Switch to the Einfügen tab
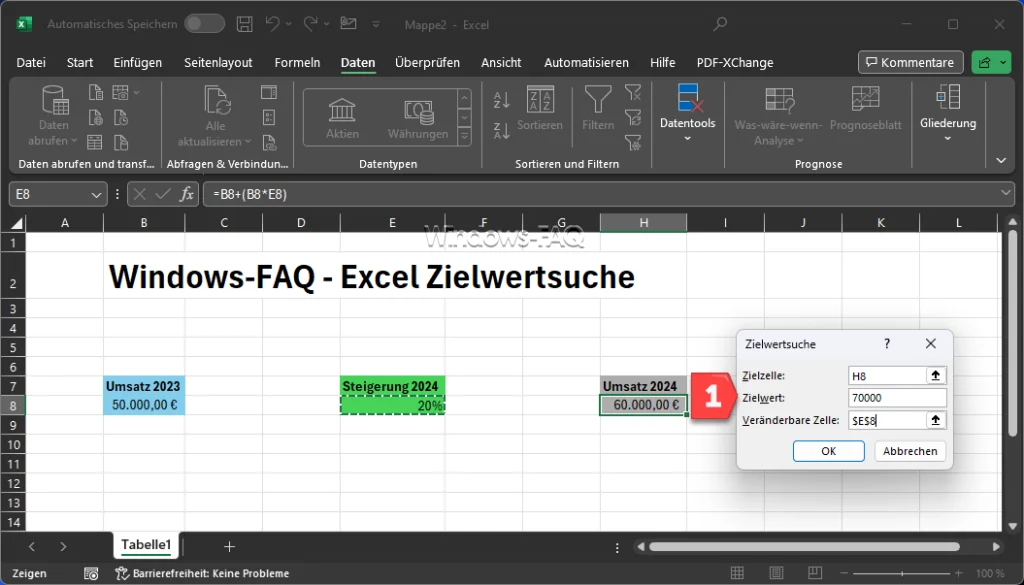Image resolution: width=1024 pixels, height=585 pixels. (x=138, y=63)
